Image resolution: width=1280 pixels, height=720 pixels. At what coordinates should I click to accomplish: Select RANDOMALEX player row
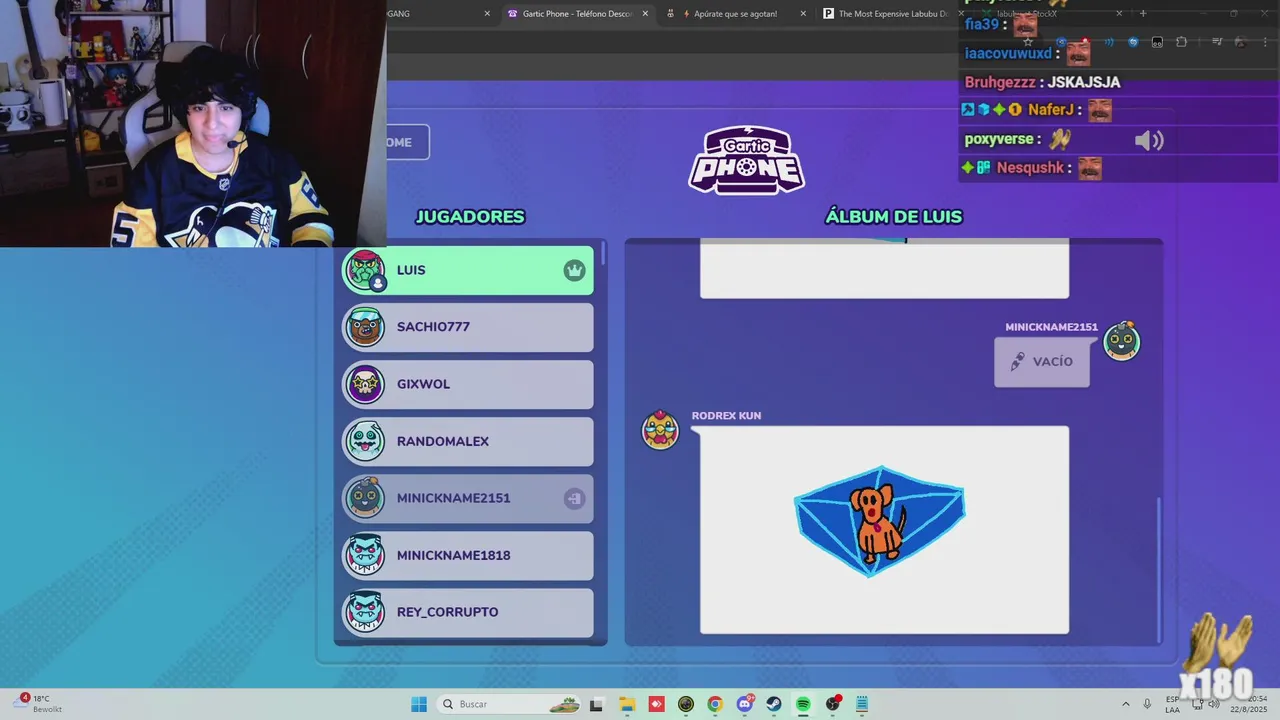pyautogui.click(x=468, y=441)
